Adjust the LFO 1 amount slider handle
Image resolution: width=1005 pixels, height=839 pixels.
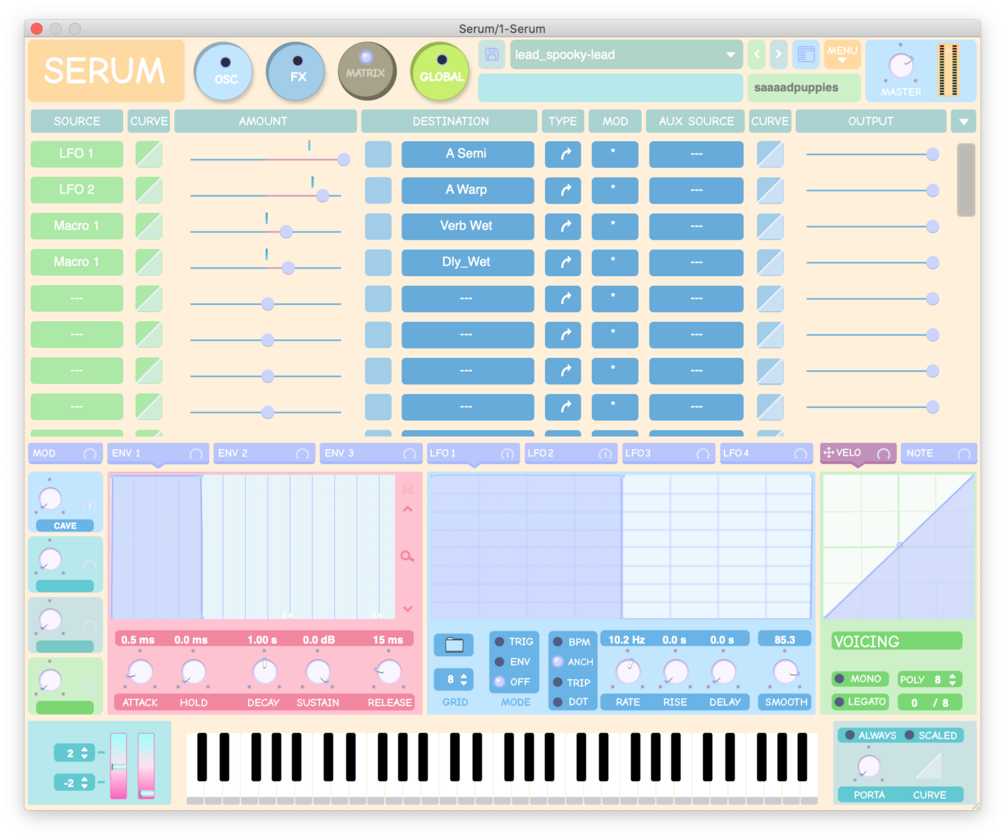pyautogui.click(x=344, y=160)
